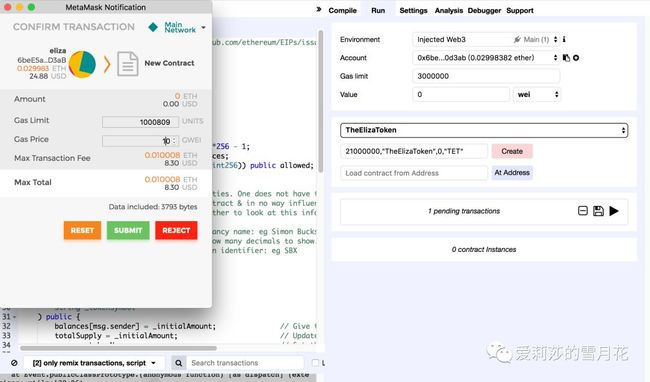650x382 pixels.
Task: Open the Account selection dropdown
Action: 485,58
